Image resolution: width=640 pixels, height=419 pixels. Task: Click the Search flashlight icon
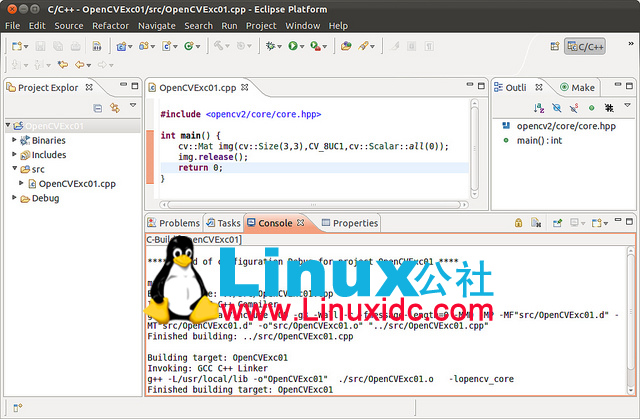(363, 46)
